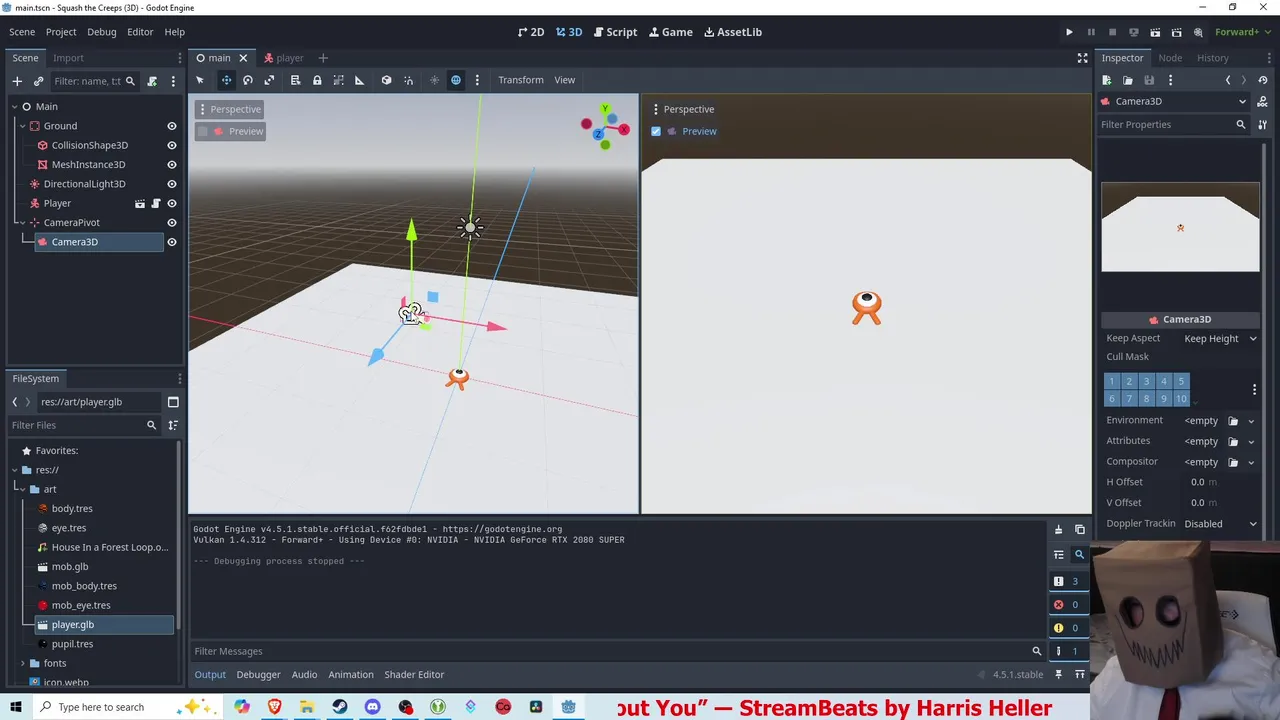This screenshot has width=1280, height=720.
Task: Open the object history list icon
Action: point(1262,80)
